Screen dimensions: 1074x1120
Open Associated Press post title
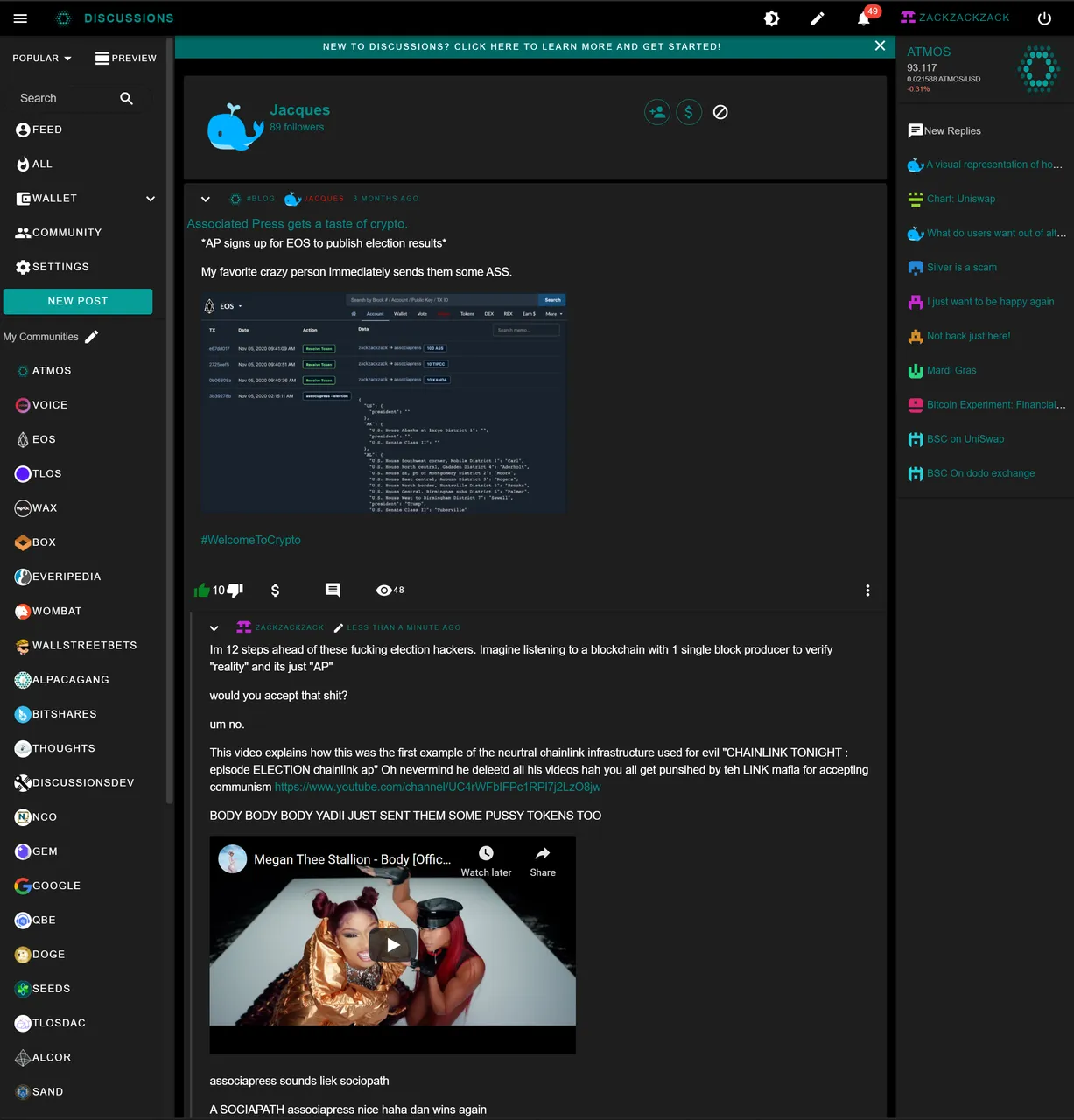298,224
